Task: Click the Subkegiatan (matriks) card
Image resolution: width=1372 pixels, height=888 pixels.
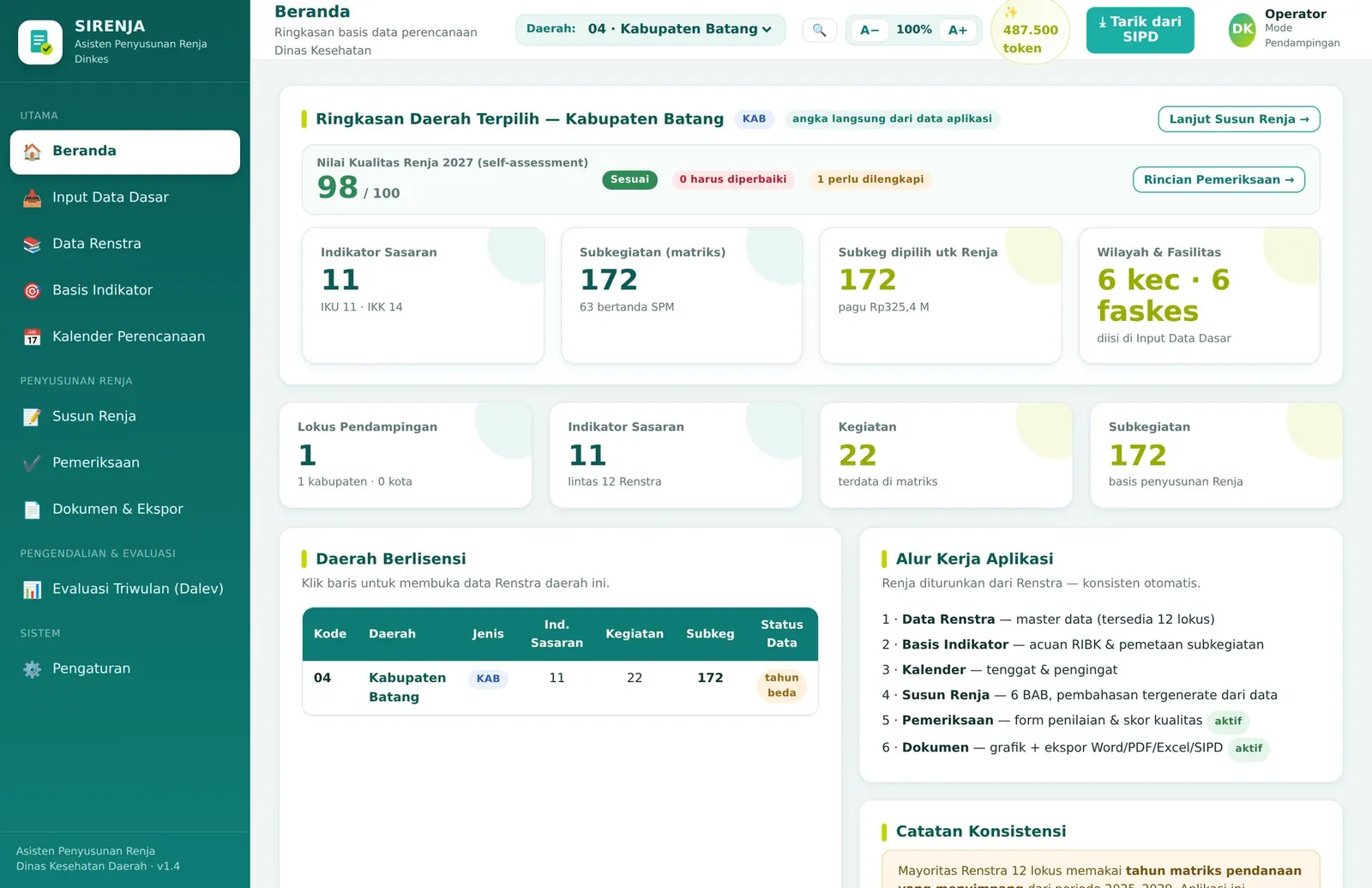Action: coord(682,295)
